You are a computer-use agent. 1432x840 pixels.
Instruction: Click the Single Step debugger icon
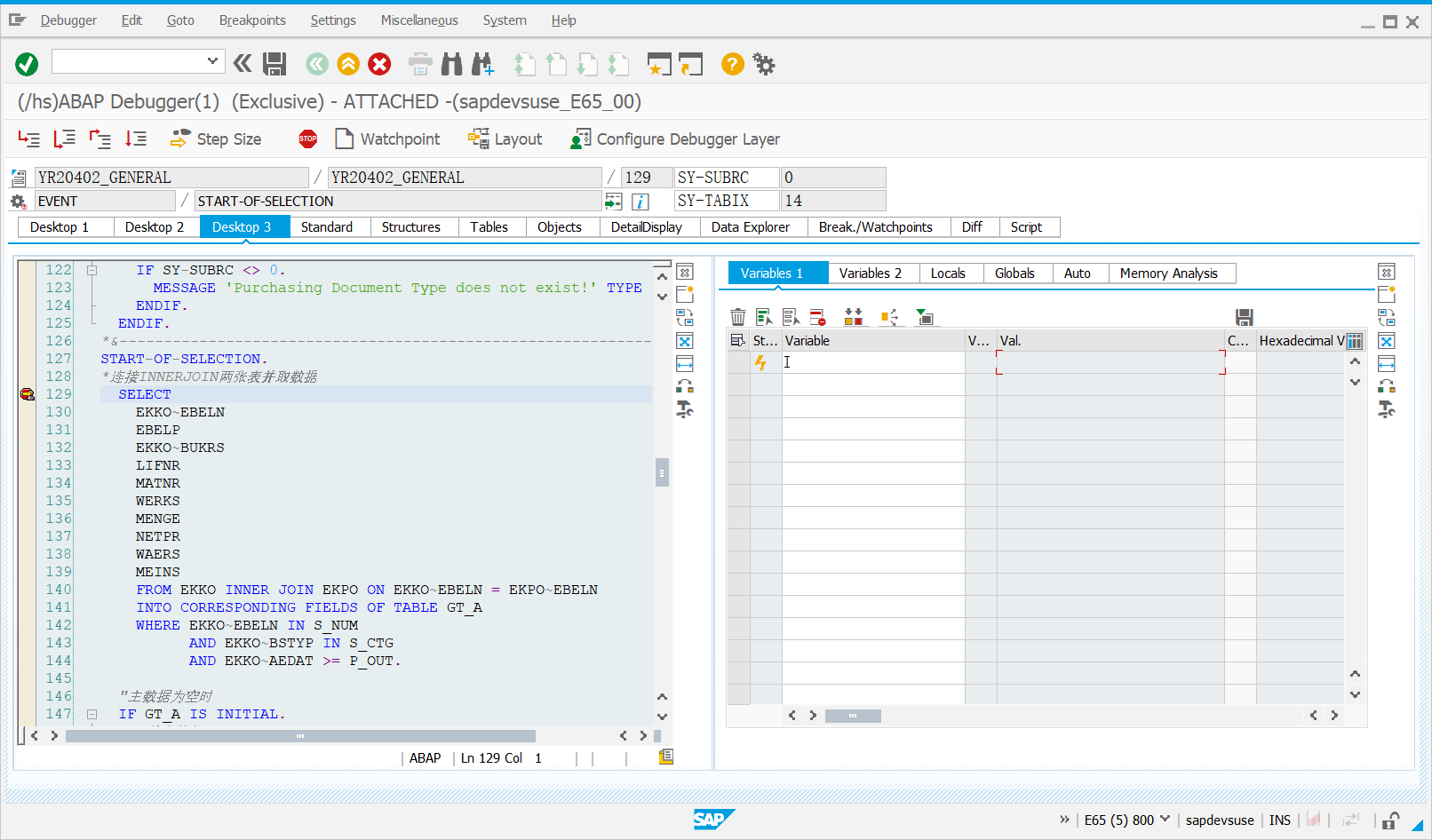click(29, 139)
